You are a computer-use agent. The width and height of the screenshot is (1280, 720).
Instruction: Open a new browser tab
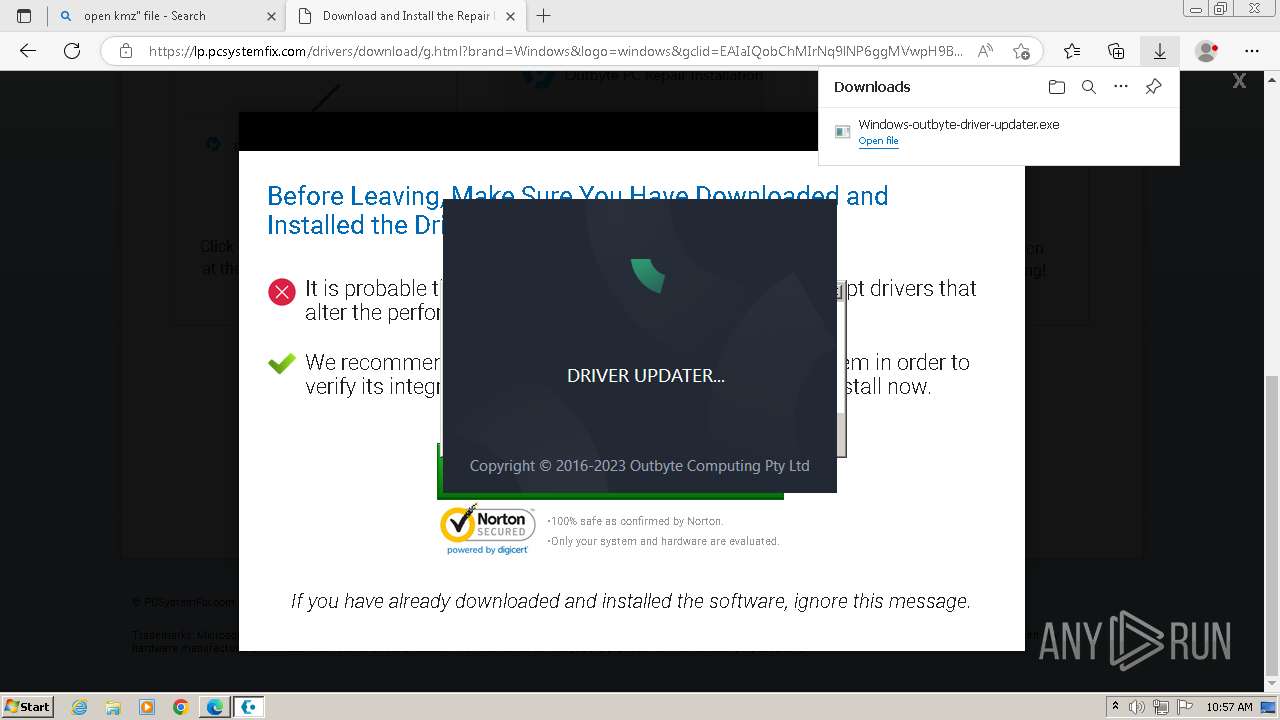tap(543, 16)
